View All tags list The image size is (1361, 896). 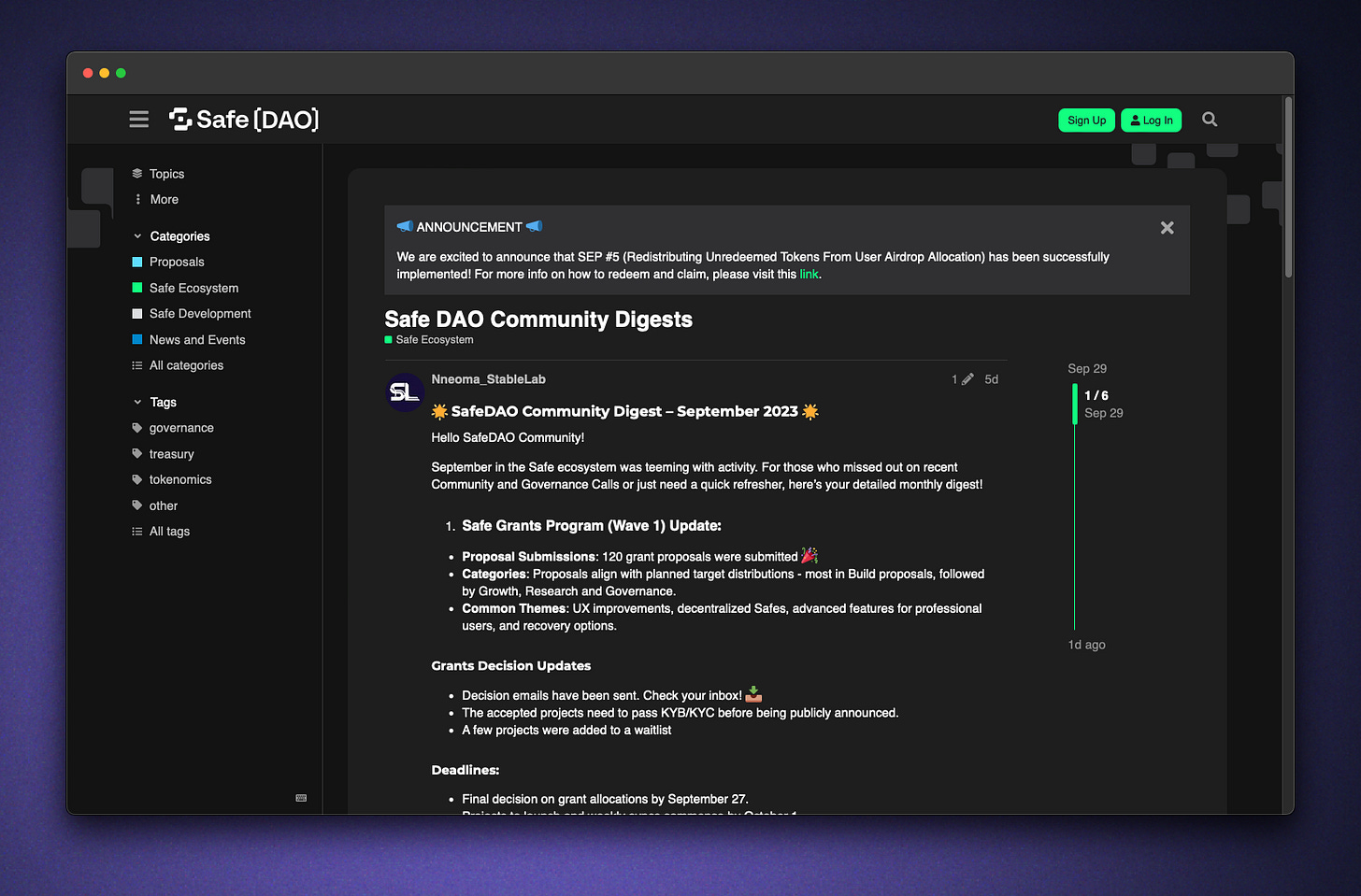(x=169, y=531)
